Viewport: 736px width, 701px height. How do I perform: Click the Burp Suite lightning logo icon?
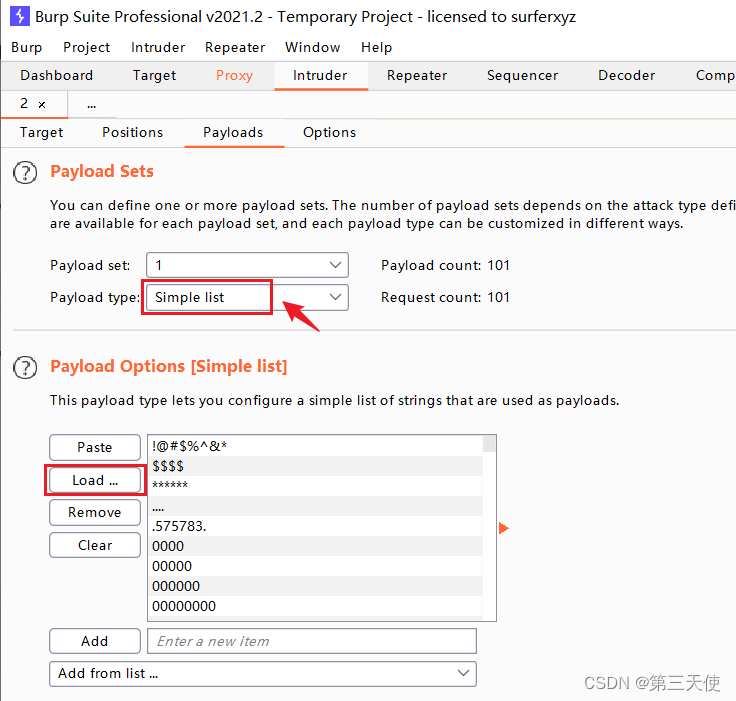click(x=20, y=16)
